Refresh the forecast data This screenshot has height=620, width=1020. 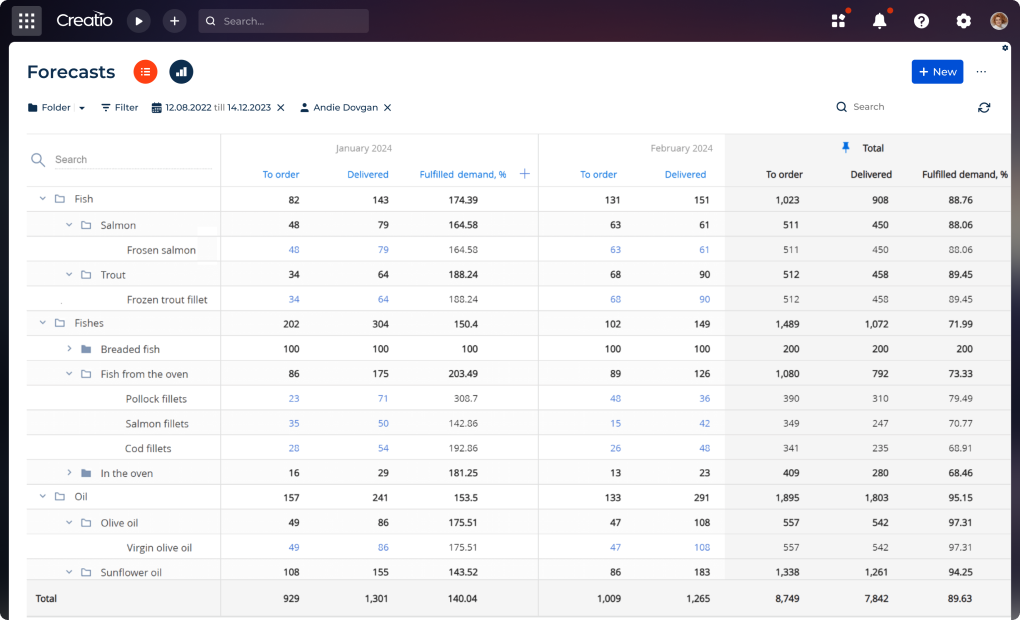(x=984, y=107)
